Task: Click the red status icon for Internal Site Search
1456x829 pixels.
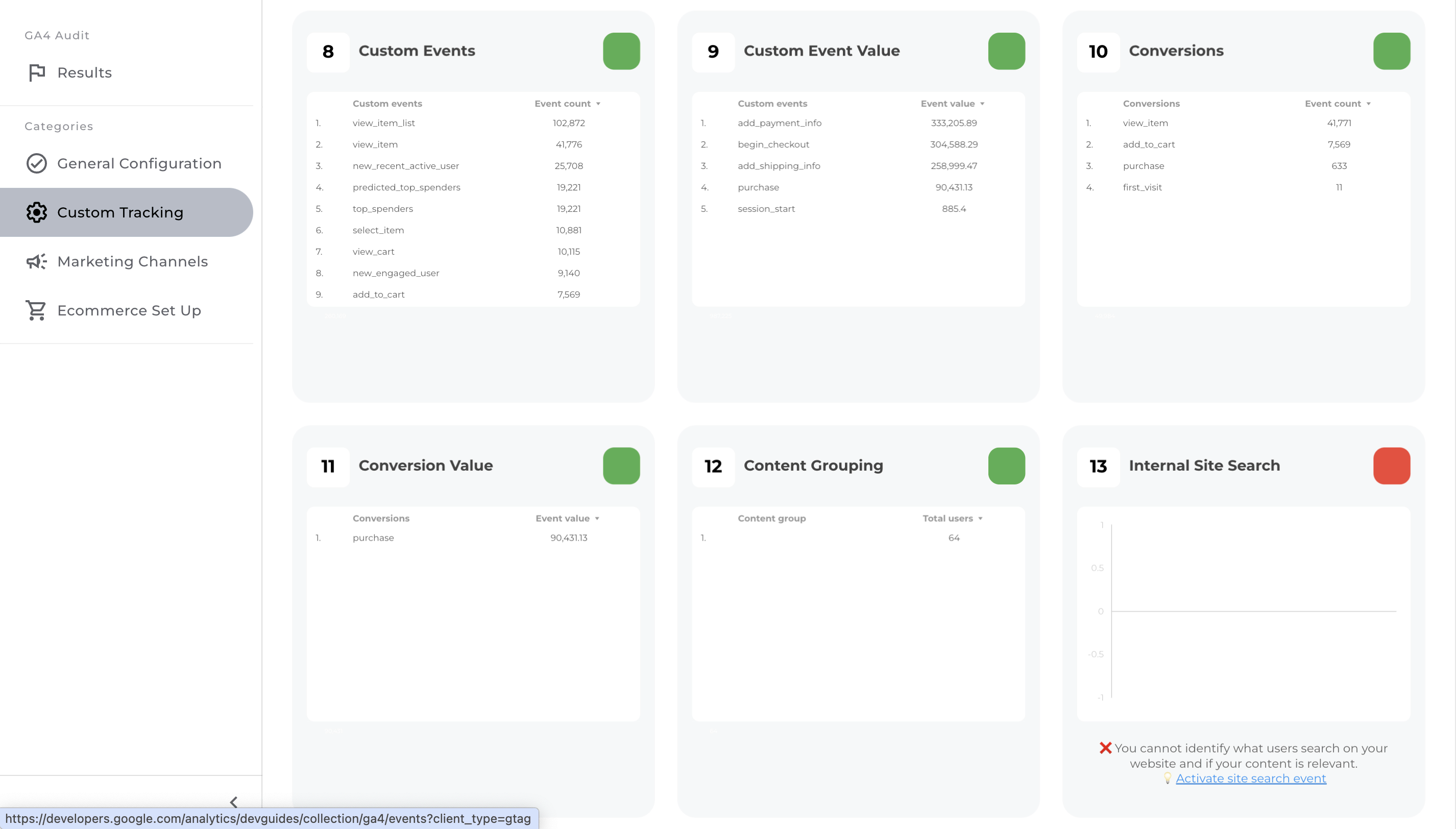Action: (x=1392, y=465)
